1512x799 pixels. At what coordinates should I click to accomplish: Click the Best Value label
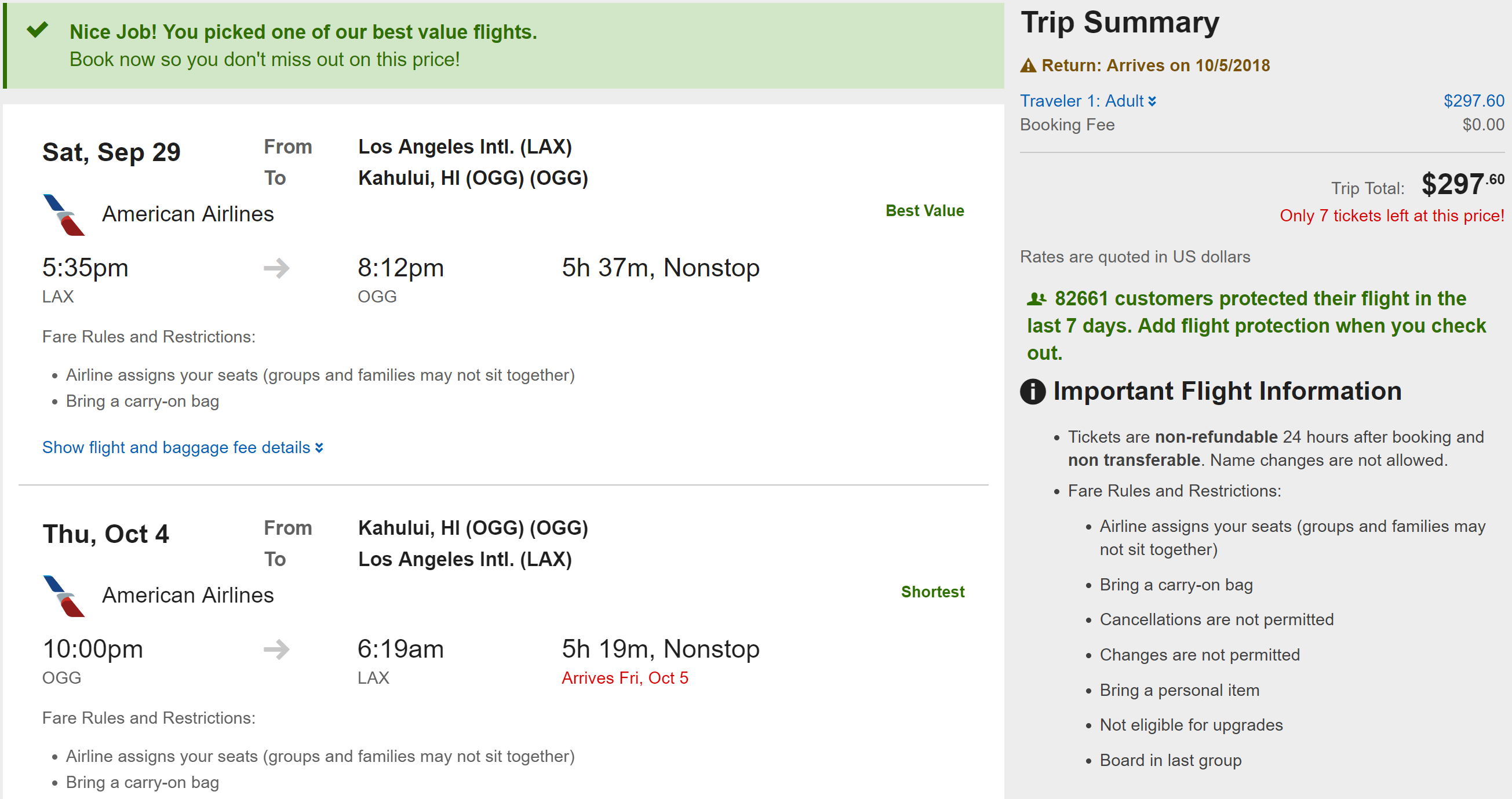coord(924,210)
